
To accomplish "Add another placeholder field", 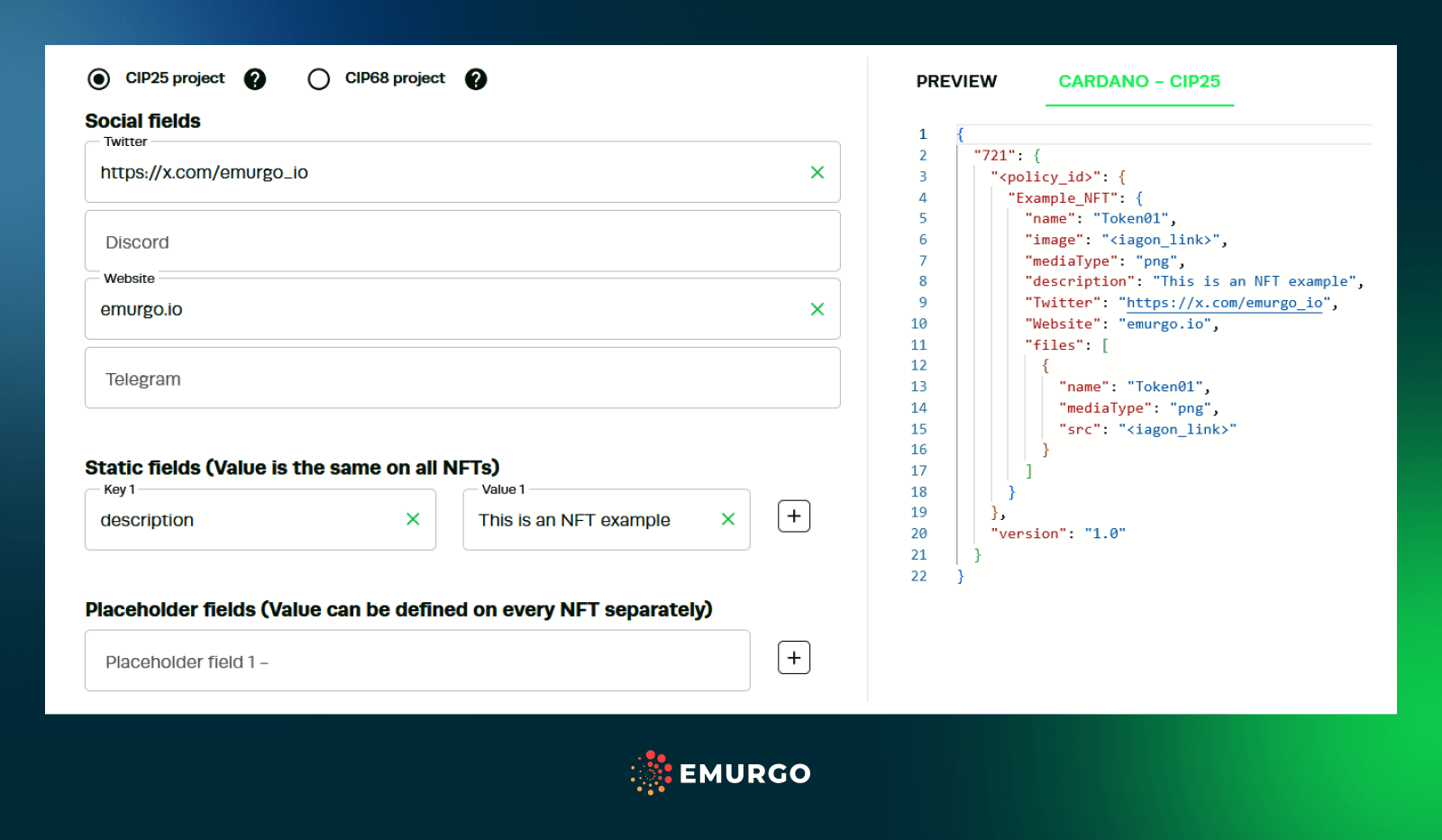I will pos(793,657).
